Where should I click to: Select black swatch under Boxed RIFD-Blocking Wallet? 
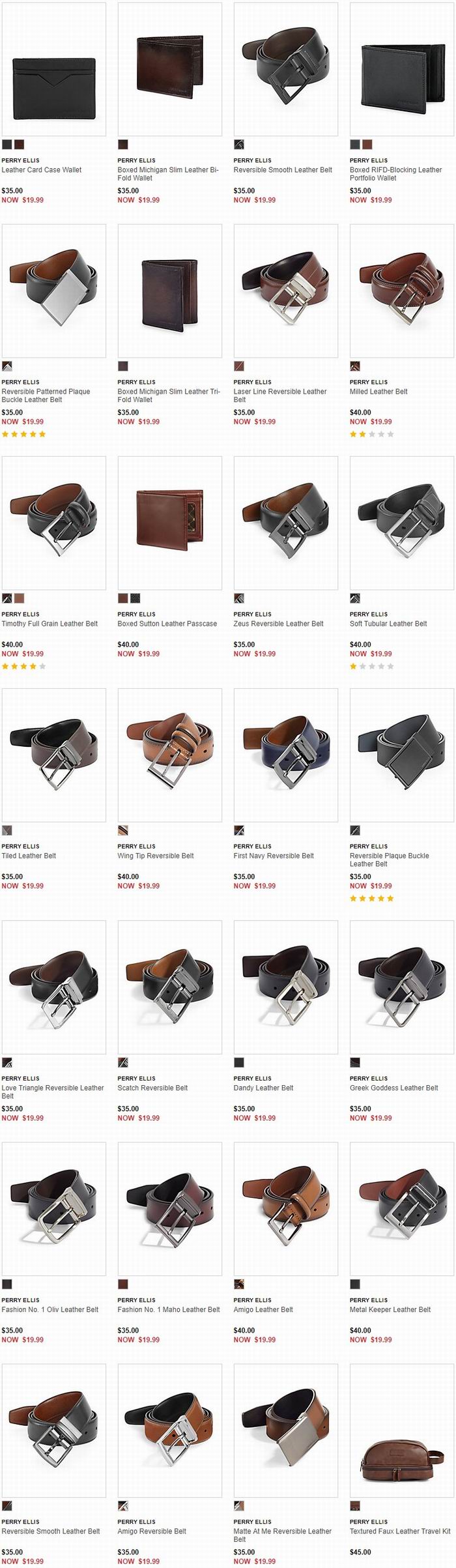355,145
